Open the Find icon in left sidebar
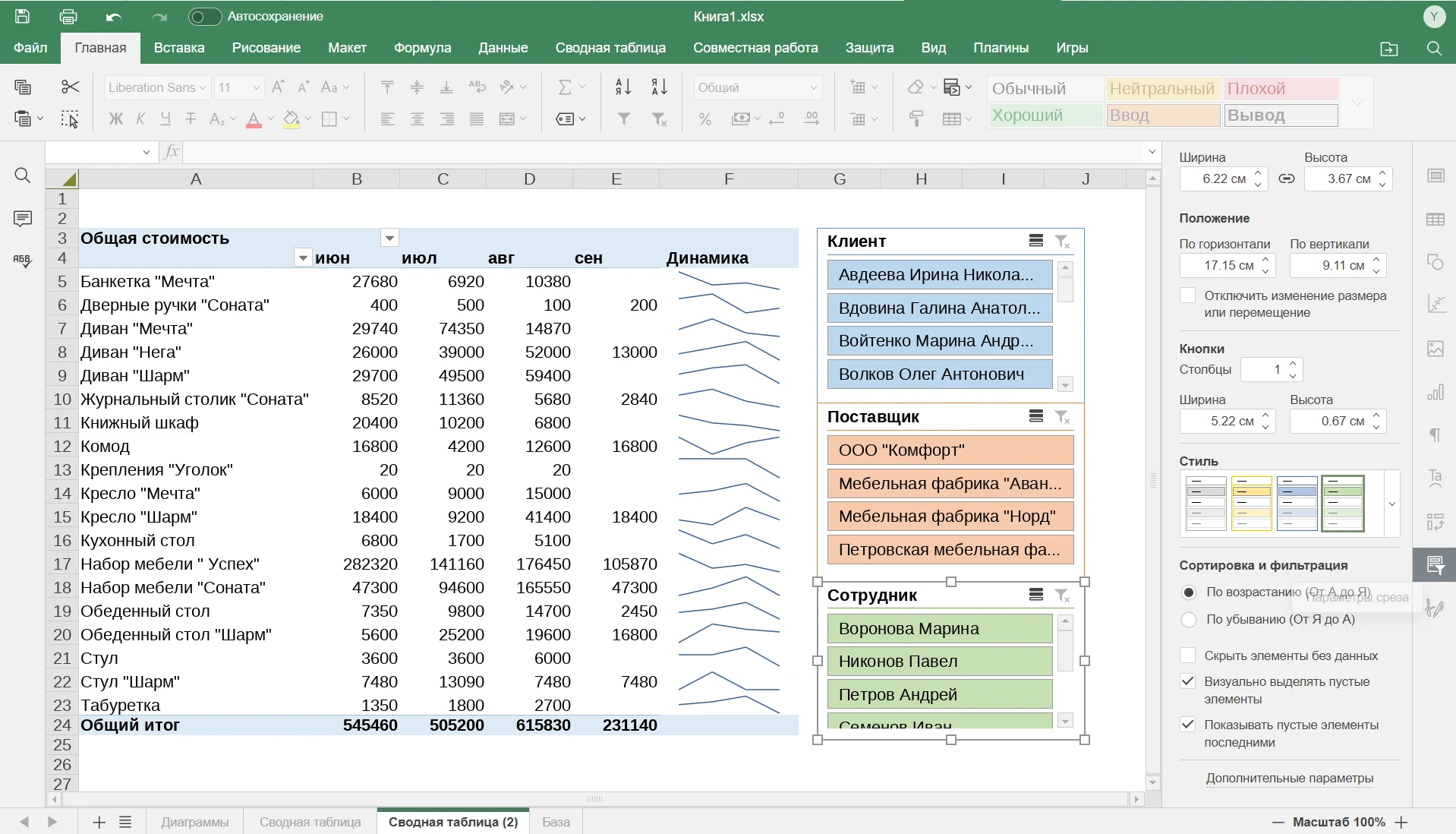Image resolution: width=1456 pixels, height=834 pixels. (23, 175)
